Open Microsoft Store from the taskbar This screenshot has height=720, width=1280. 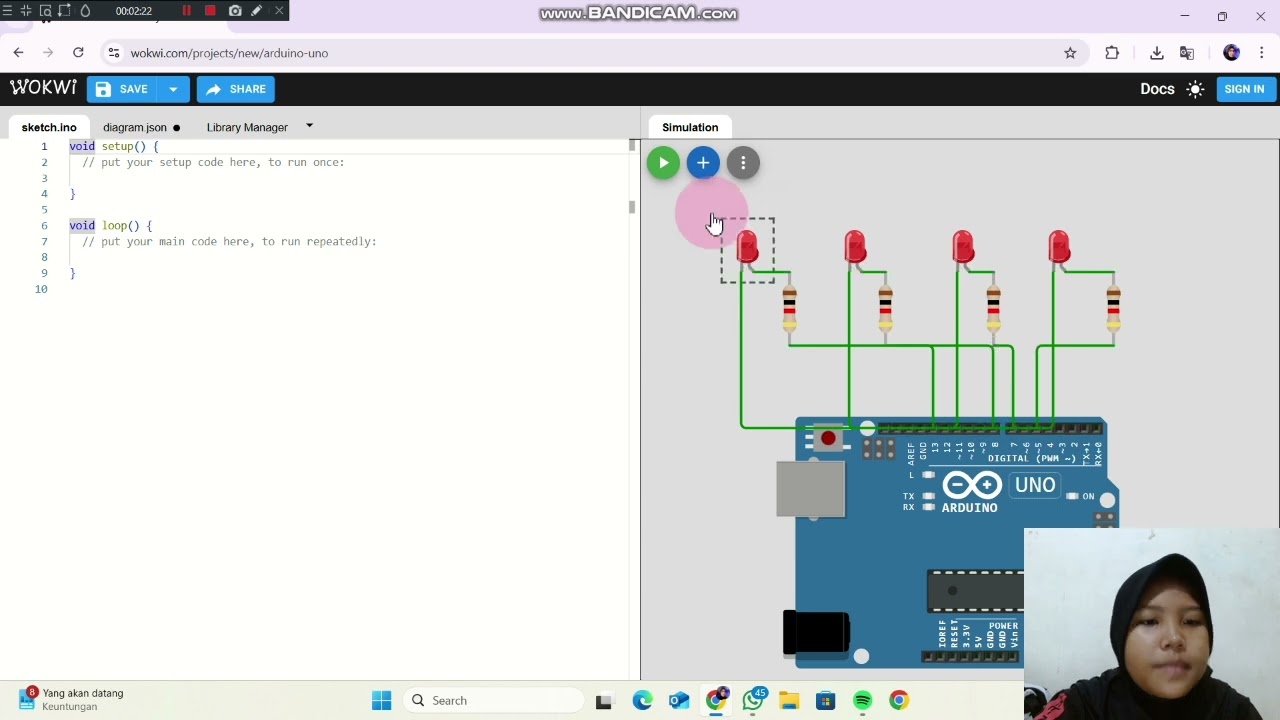(x=826, y=701)
